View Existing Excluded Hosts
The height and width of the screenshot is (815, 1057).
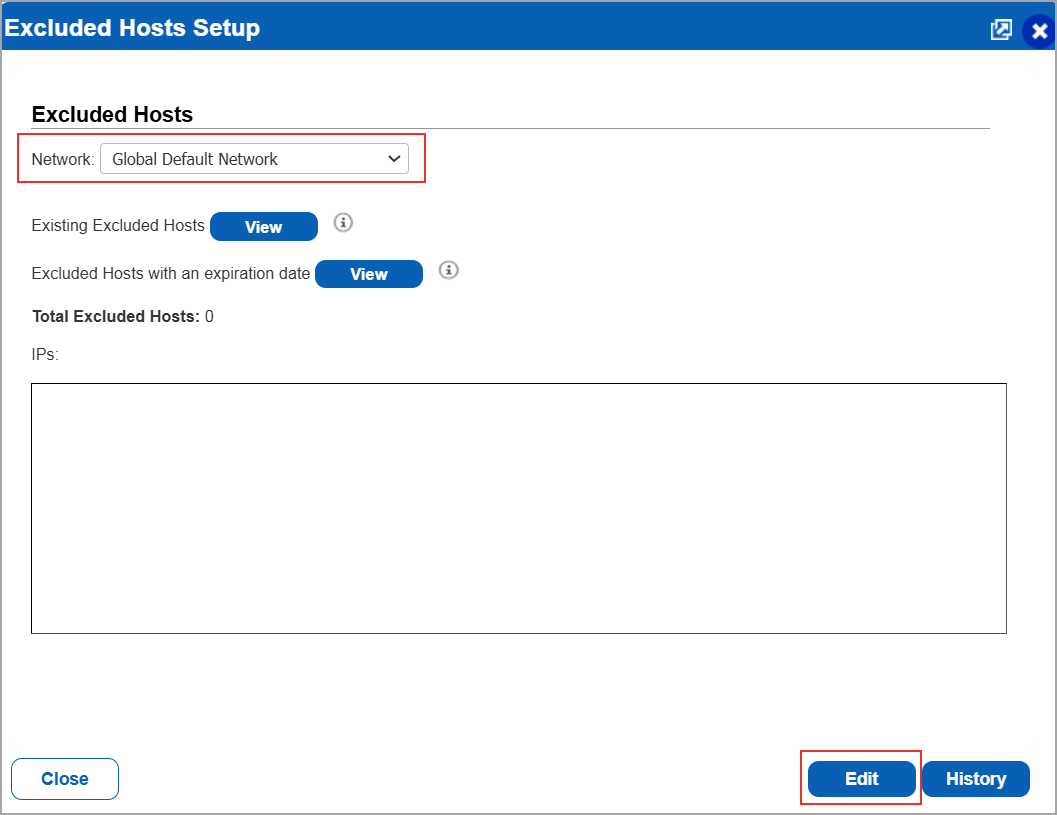[264, 227]
